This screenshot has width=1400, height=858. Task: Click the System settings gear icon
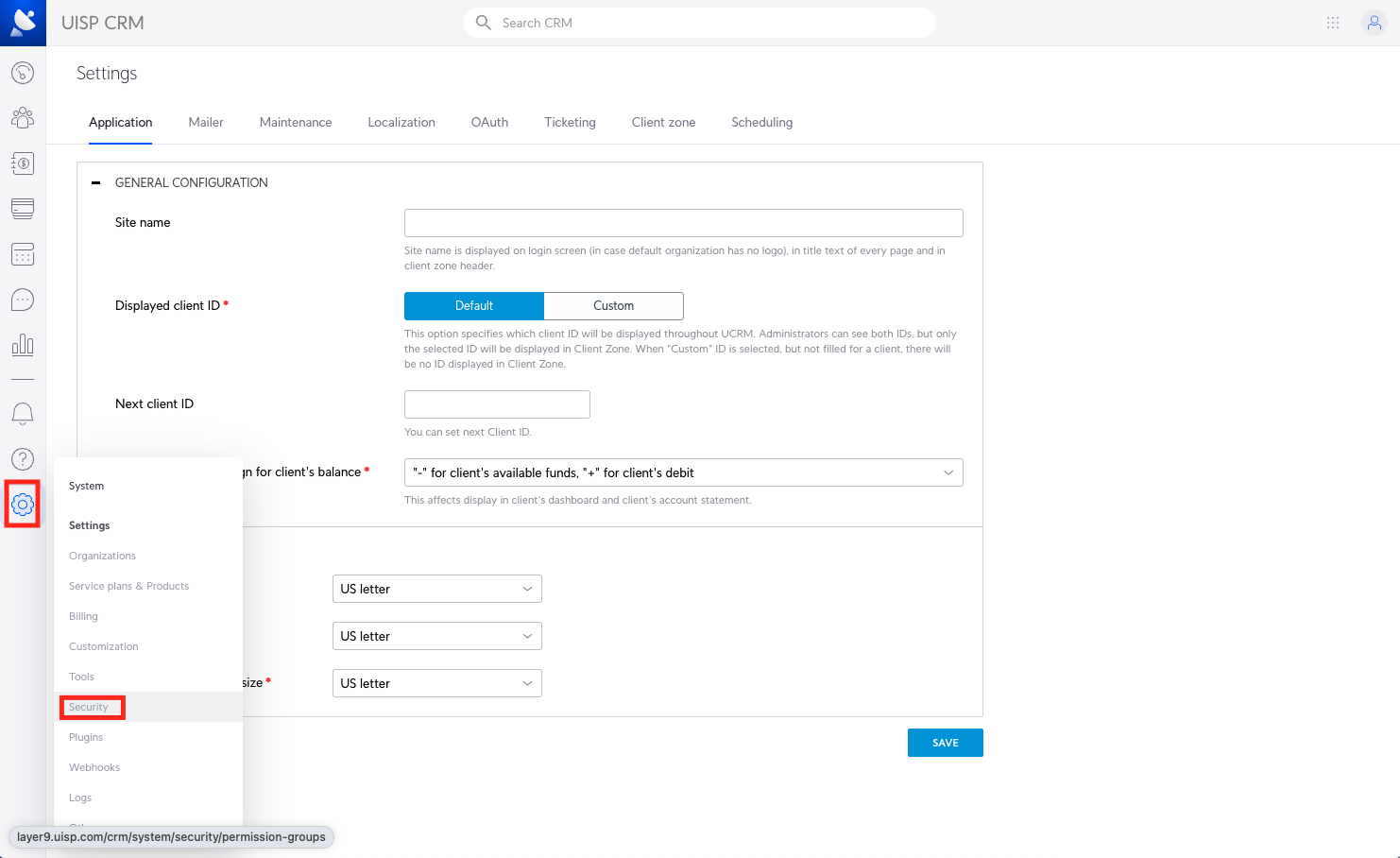[23, 505]
